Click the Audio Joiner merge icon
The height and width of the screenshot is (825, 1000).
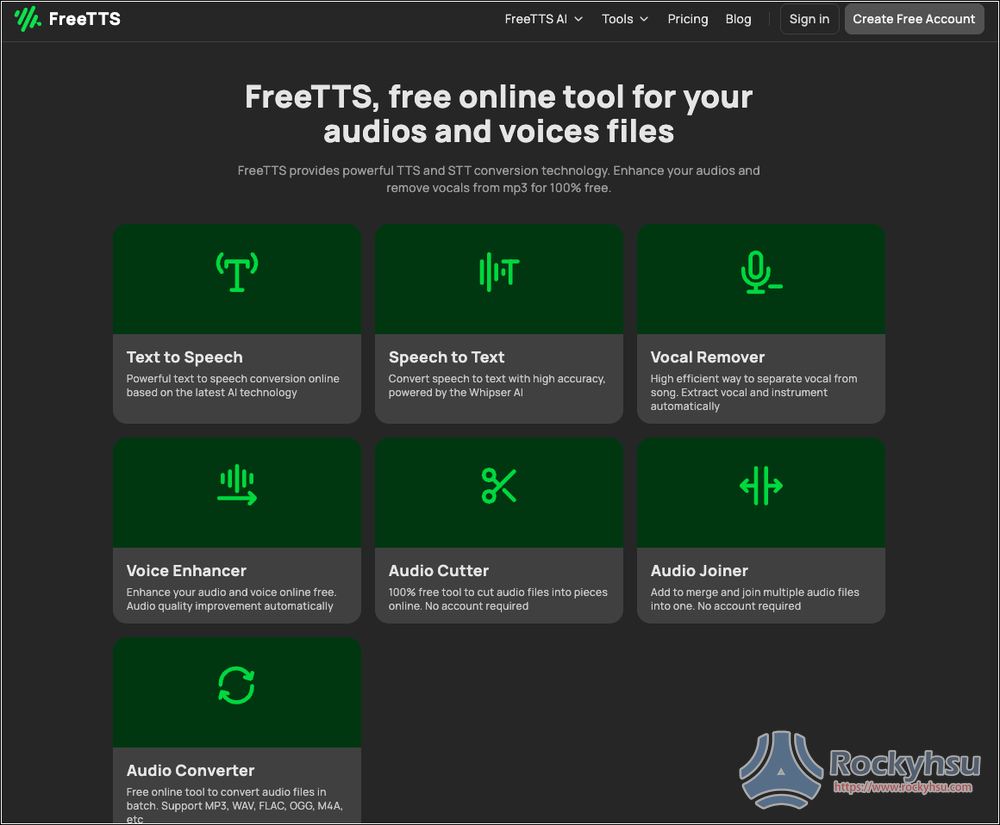pyautogui.click(x=761, y=485)
